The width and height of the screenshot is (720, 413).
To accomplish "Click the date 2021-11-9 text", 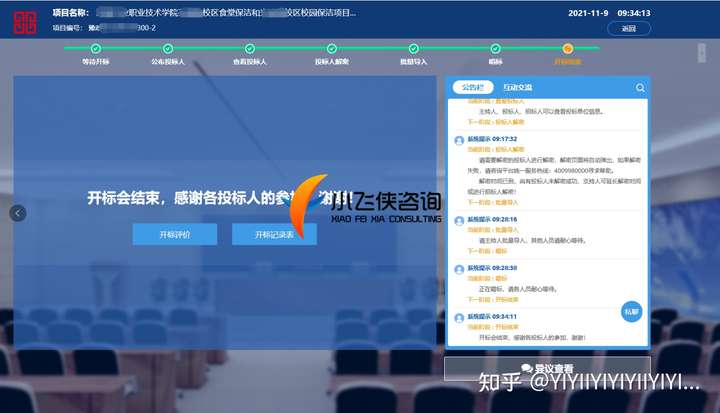I will coord(588,13).
